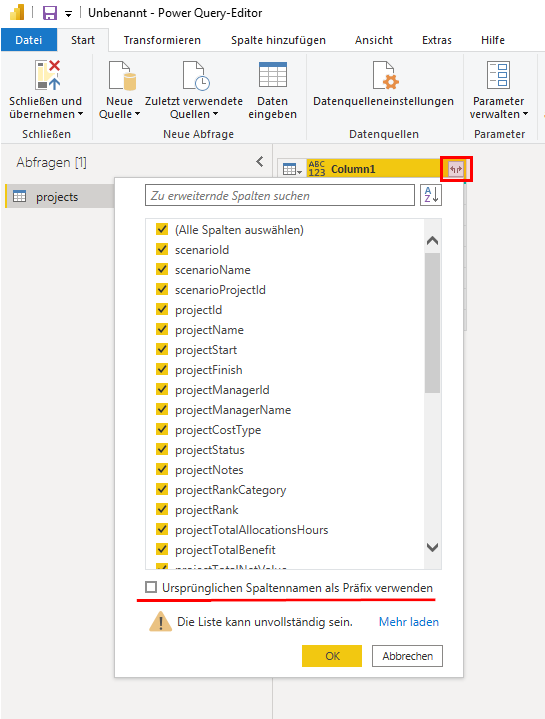
Task: Uncheck the projectManagerId checkbox
Action: (x=162, y=389)
